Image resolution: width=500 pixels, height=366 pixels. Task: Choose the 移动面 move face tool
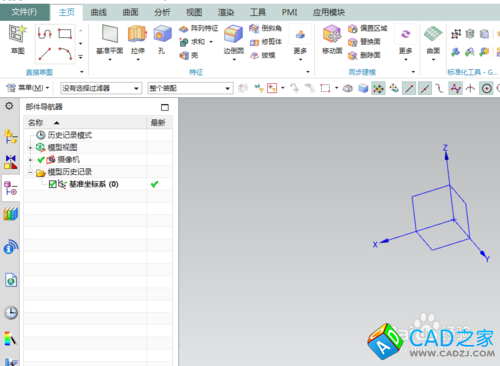point(332,39)
